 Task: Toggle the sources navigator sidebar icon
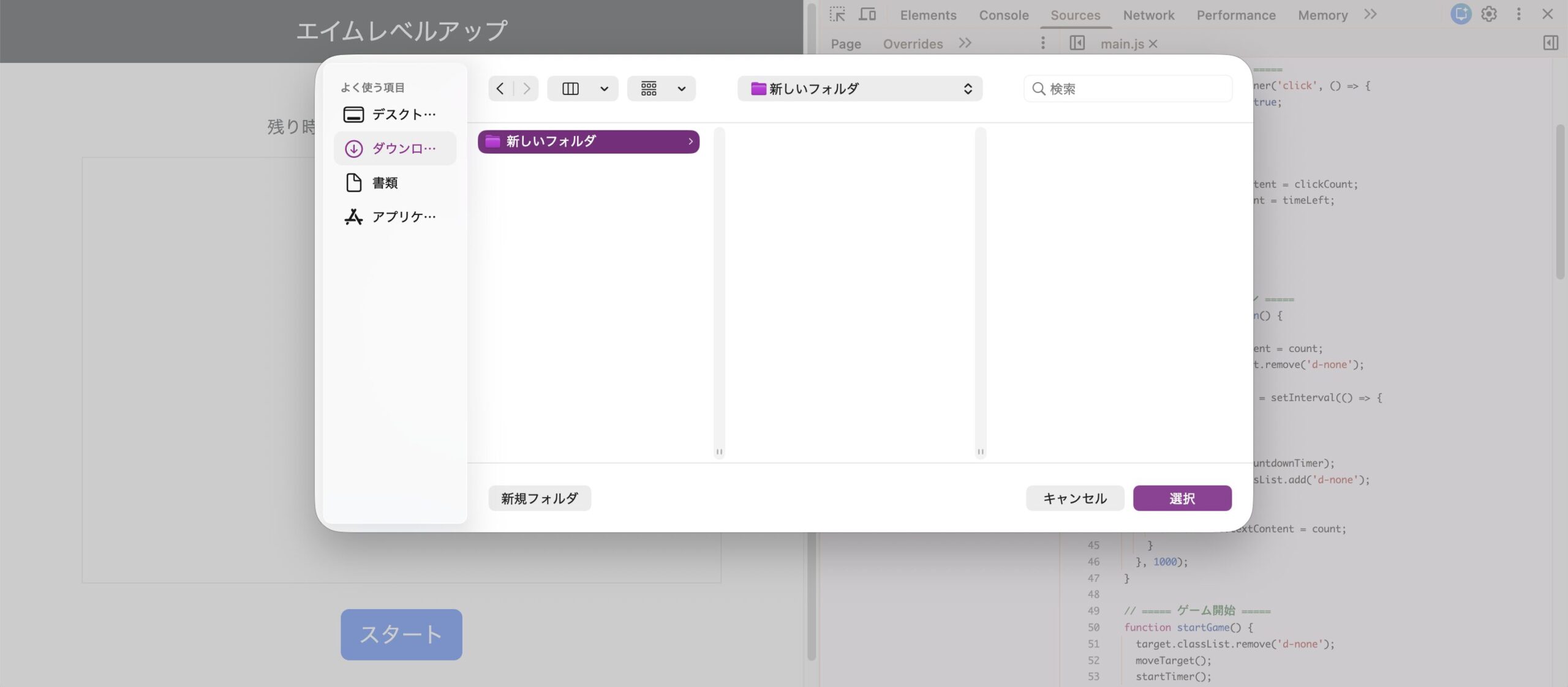tap(1077, 43)
